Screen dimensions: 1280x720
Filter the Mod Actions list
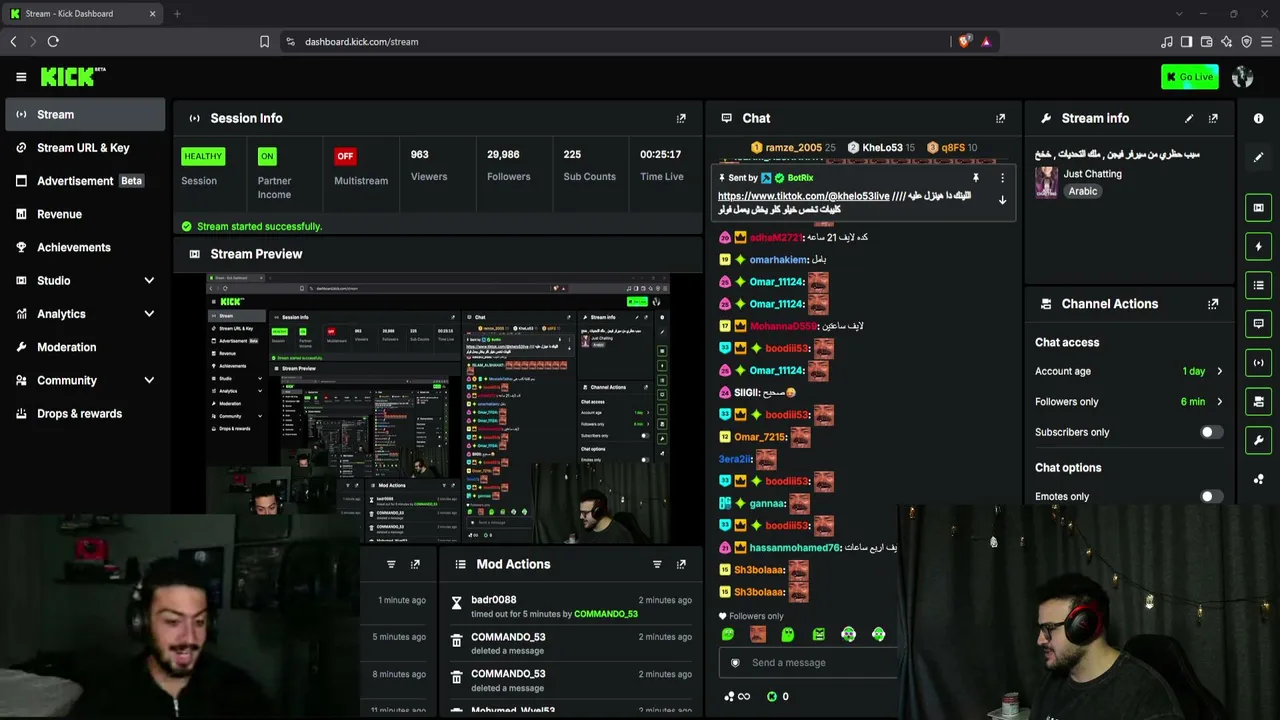coord(657,564)
